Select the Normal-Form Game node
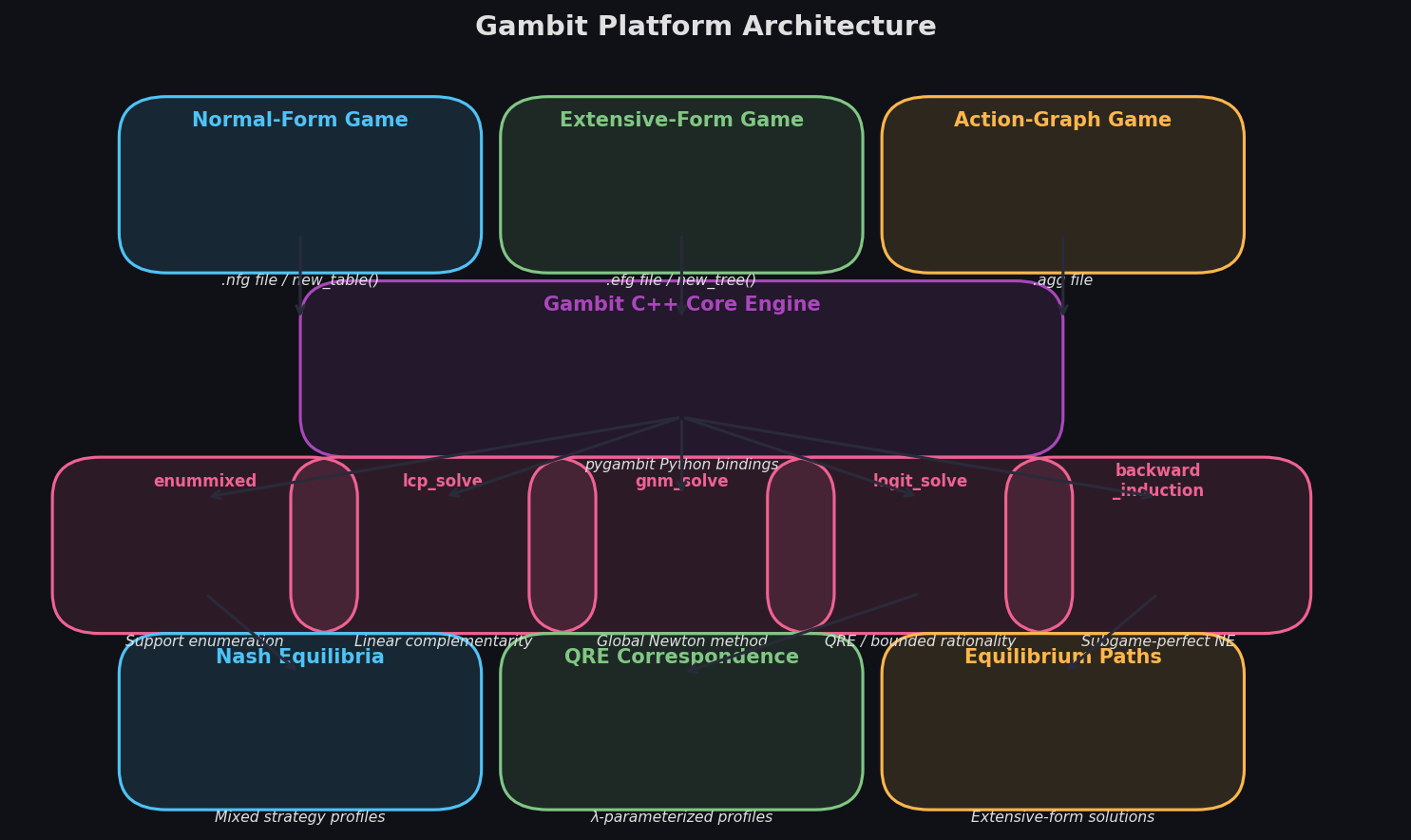 coord(300,184)
